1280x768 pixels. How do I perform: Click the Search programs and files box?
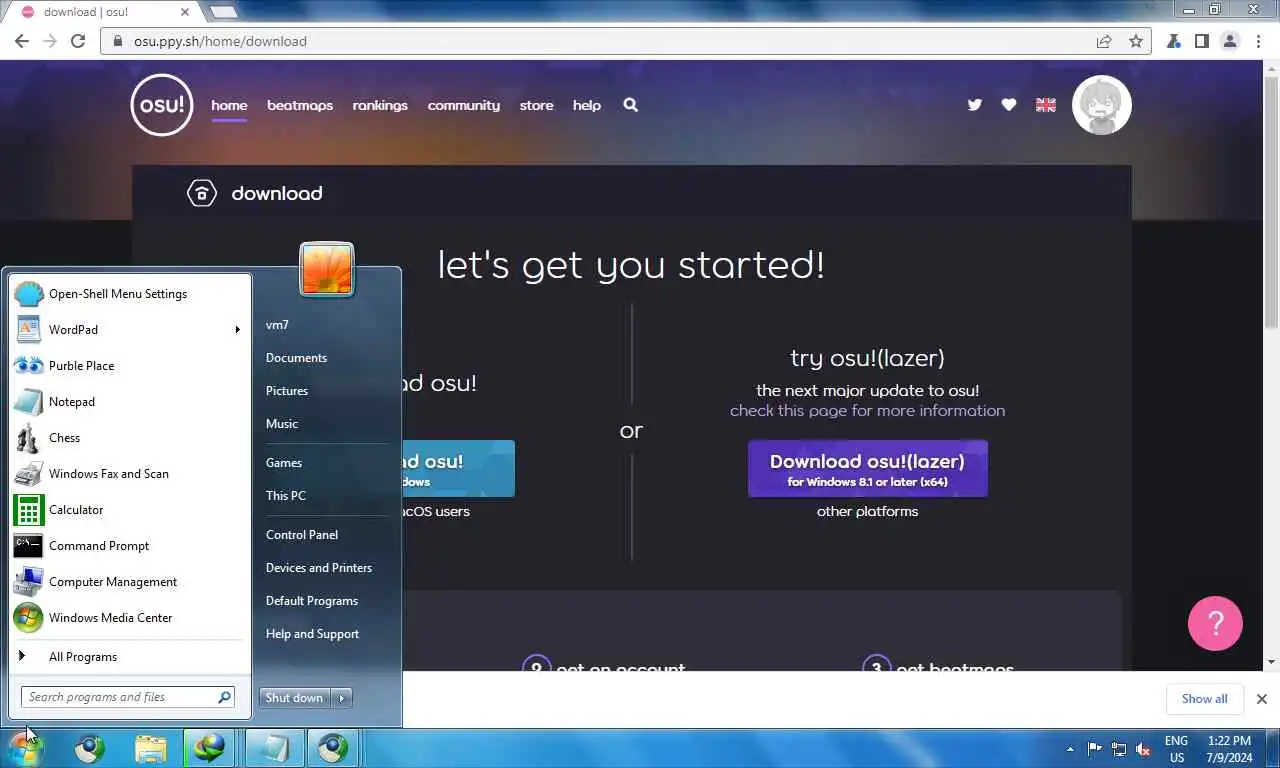127,697
